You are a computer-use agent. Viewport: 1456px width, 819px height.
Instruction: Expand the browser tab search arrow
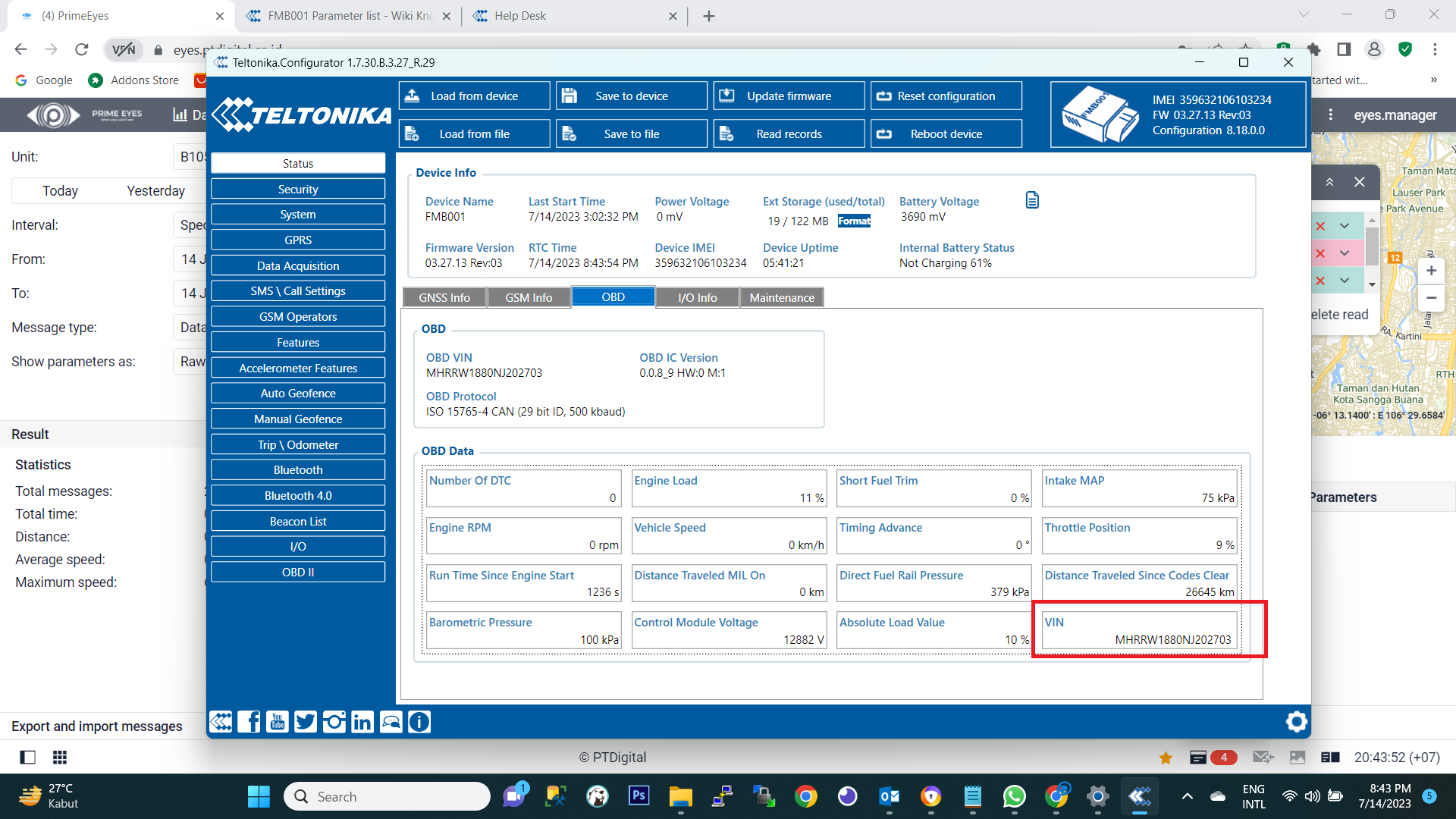point(1304,15)
